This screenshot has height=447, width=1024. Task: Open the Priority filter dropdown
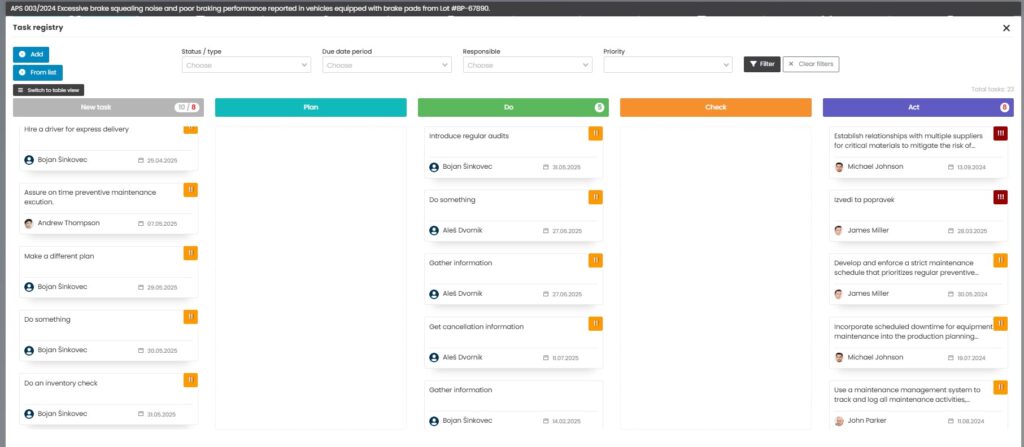coord(669,65)
